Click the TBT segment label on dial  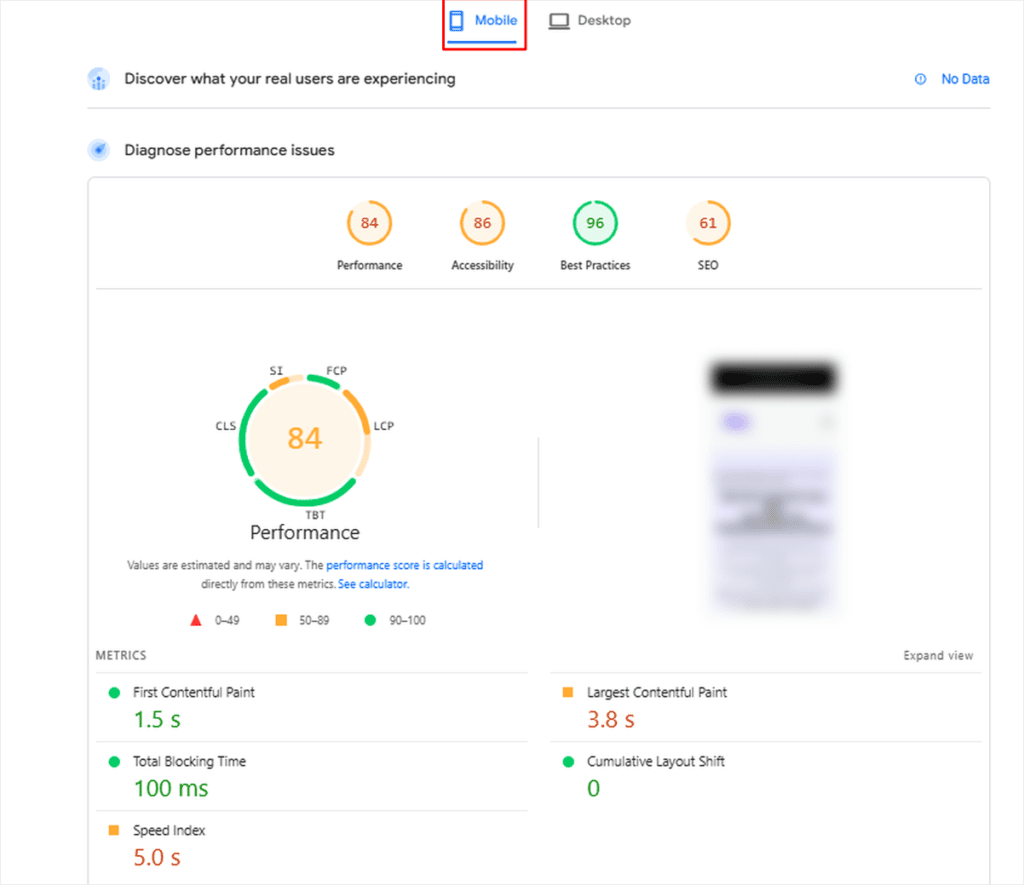tap(315, 515)
